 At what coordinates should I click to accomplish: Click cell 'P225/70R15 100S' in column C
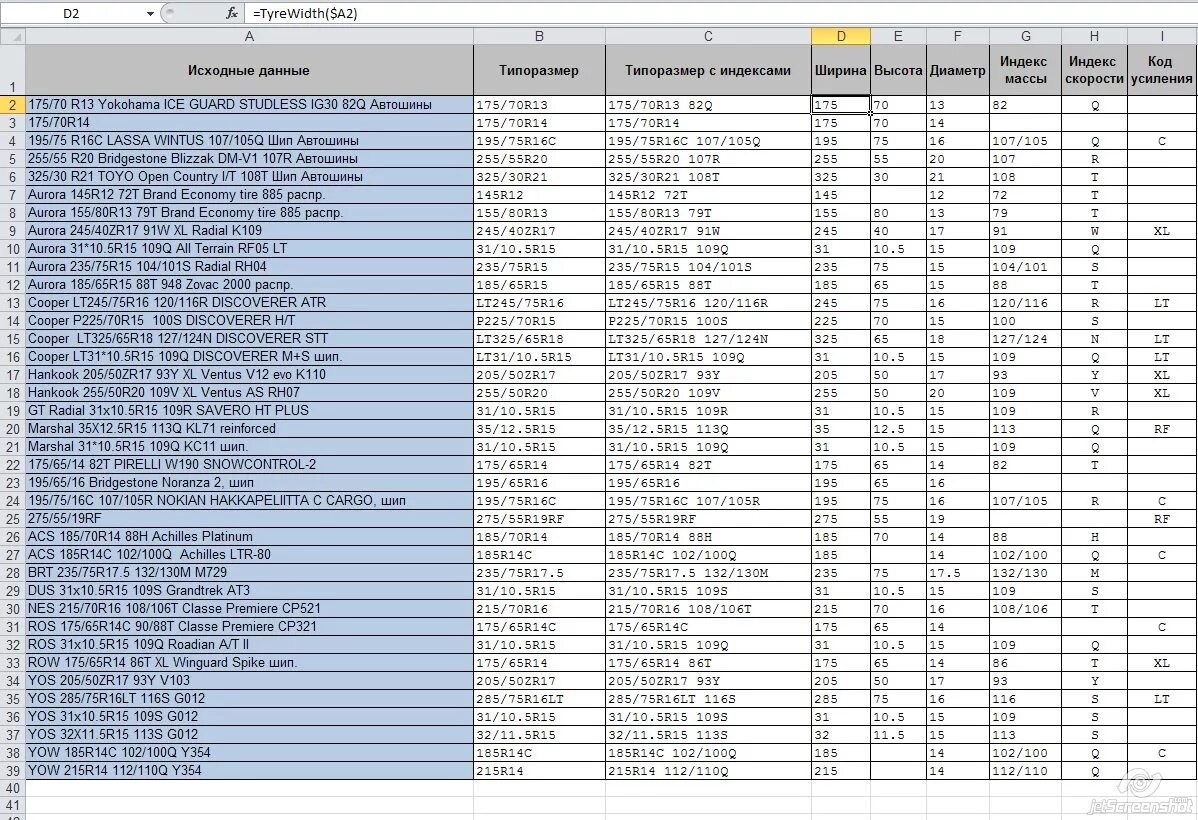(x=708, y=321)
